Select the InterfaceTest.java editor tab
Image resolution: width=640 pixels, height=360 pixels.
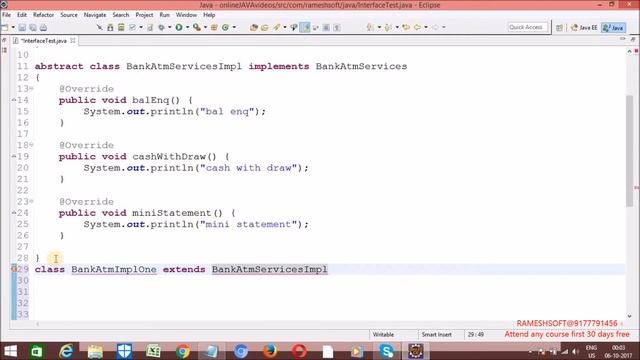tap(43, 41)
